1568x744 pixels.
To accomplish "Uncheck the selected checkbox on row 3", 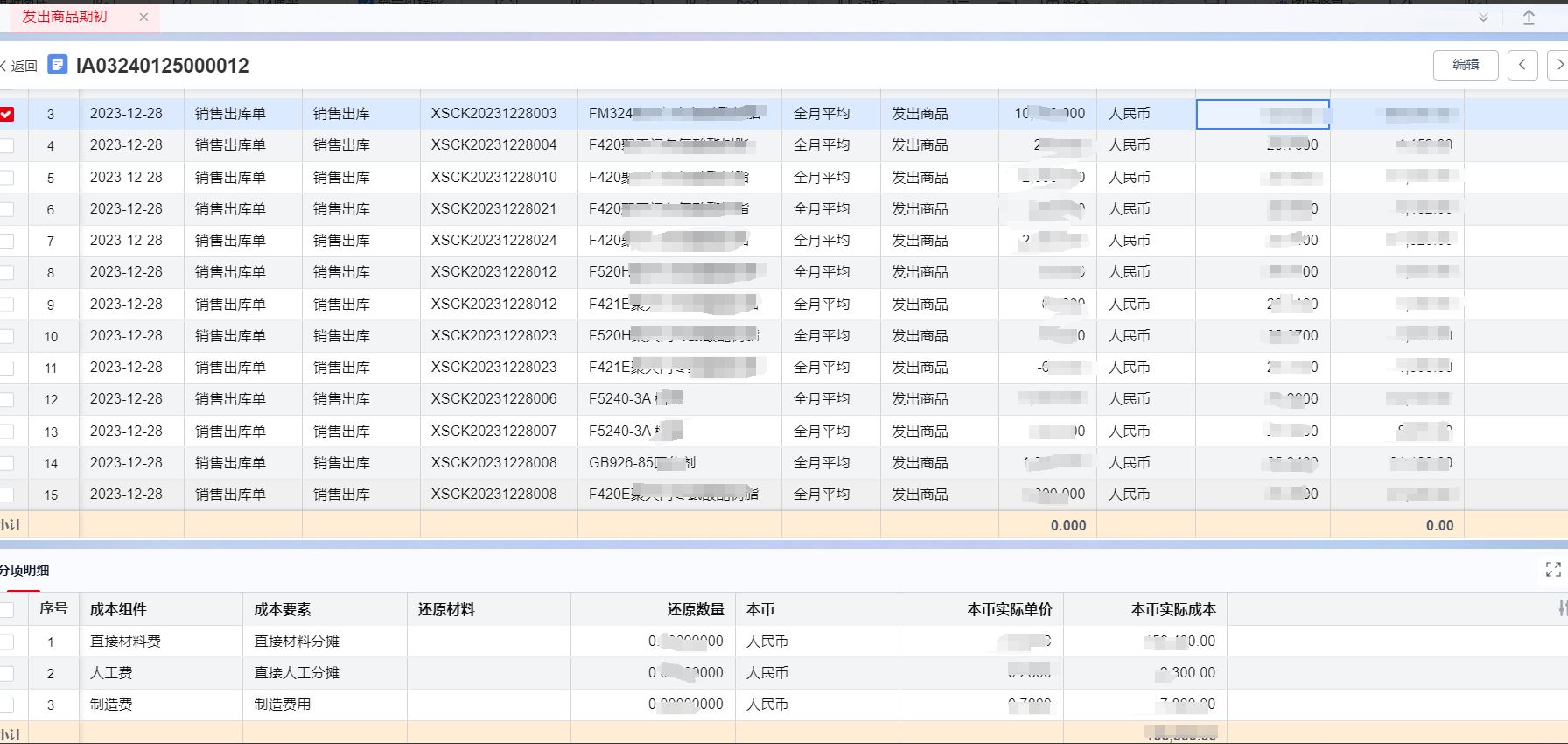I will [x=7, y=114].
